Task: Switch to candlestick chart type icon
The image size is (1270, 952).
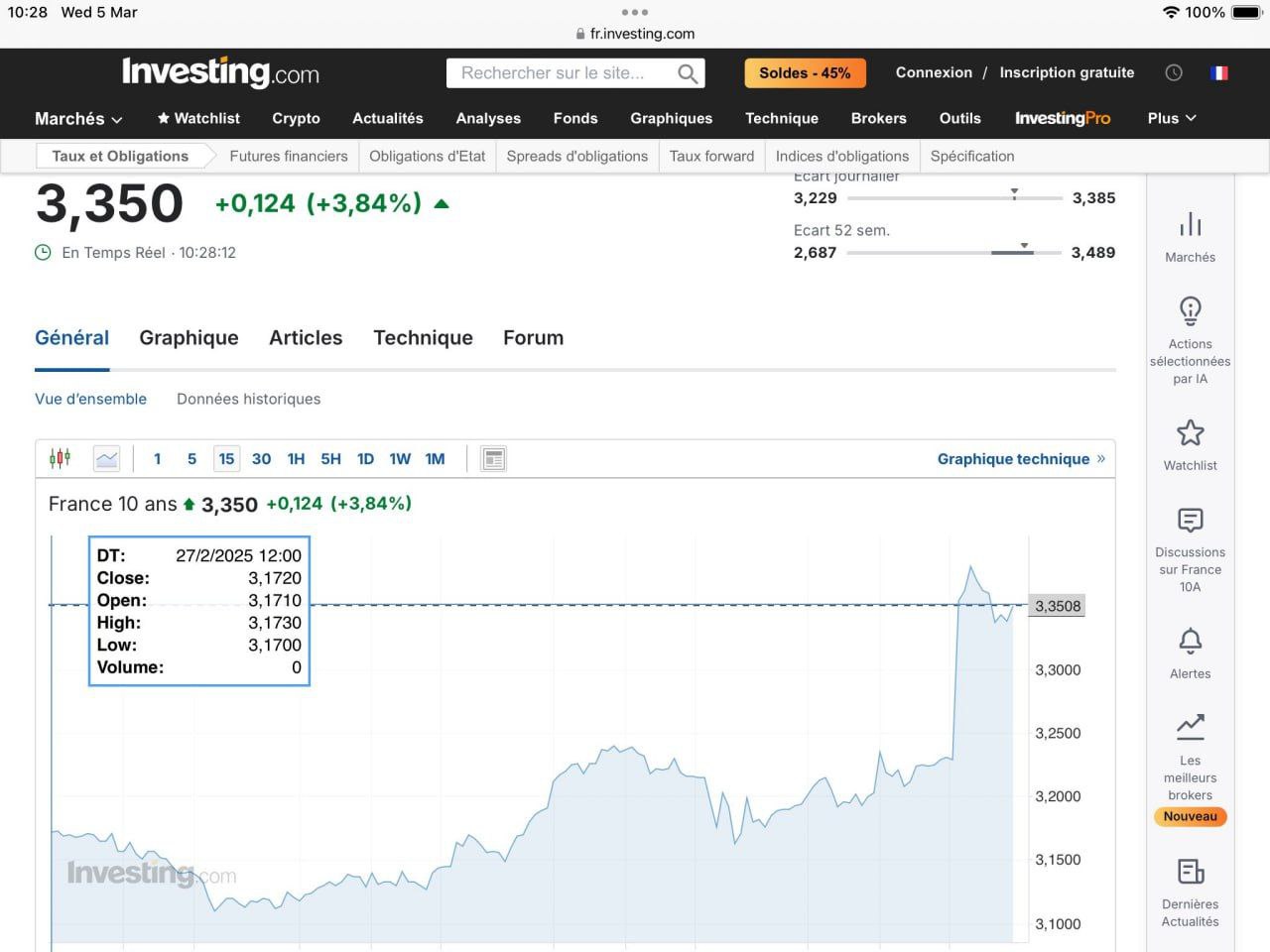Action: tap(60, 458)
